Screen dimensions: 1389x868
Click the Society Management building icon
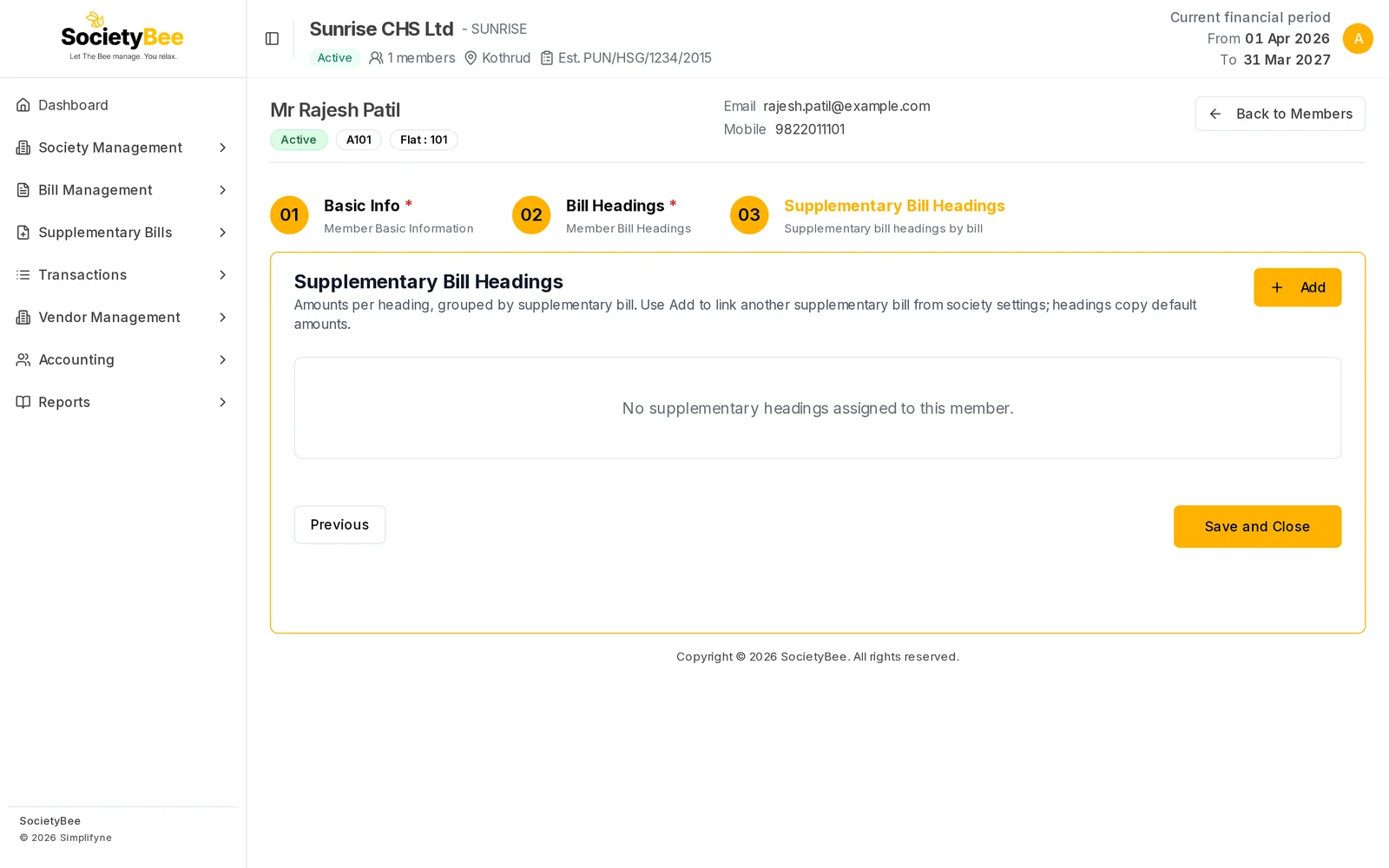click(x=23, y=148)
